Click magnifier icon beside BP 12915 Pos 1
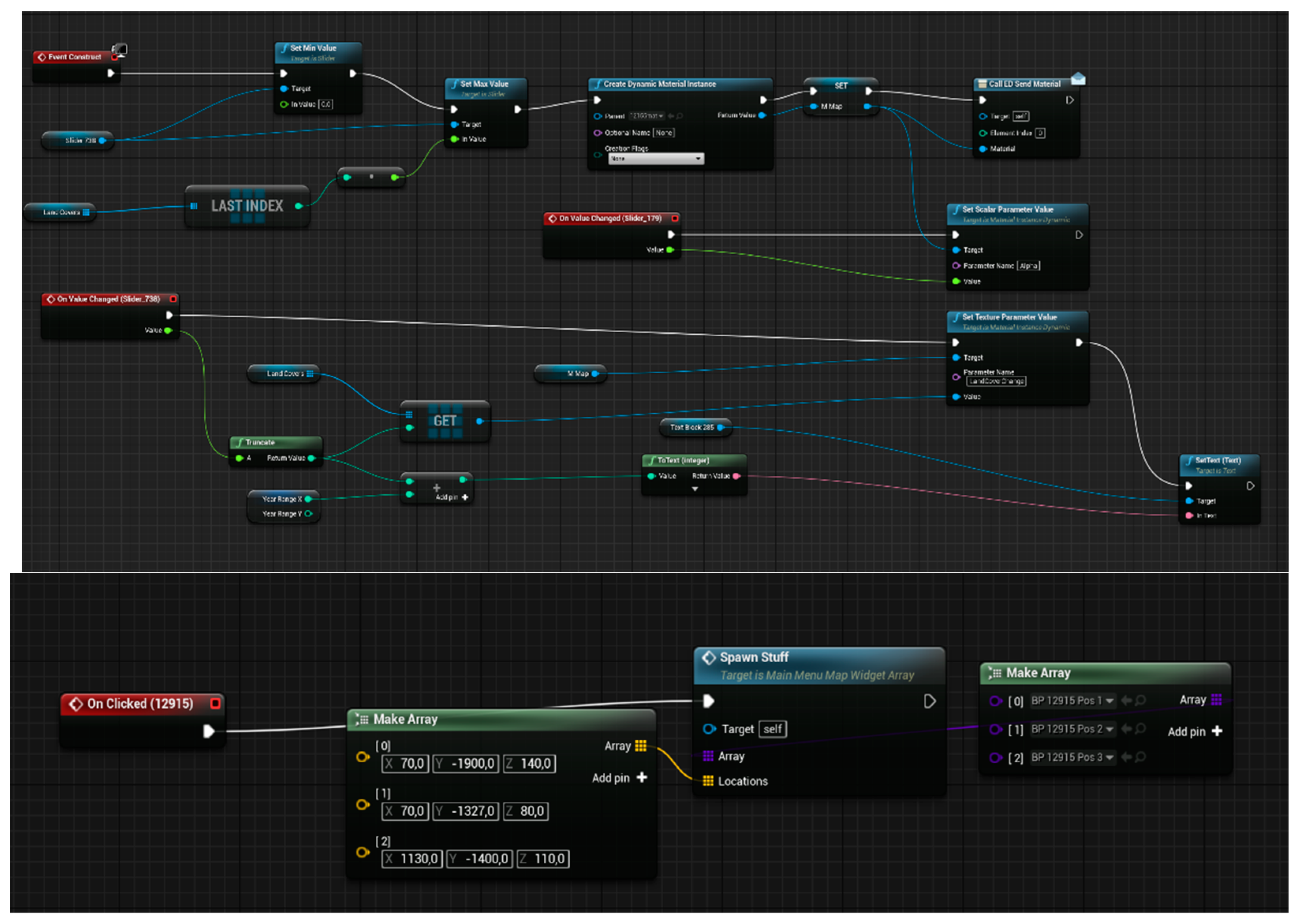This screenshot has height=924, width=1299. 1140,700
